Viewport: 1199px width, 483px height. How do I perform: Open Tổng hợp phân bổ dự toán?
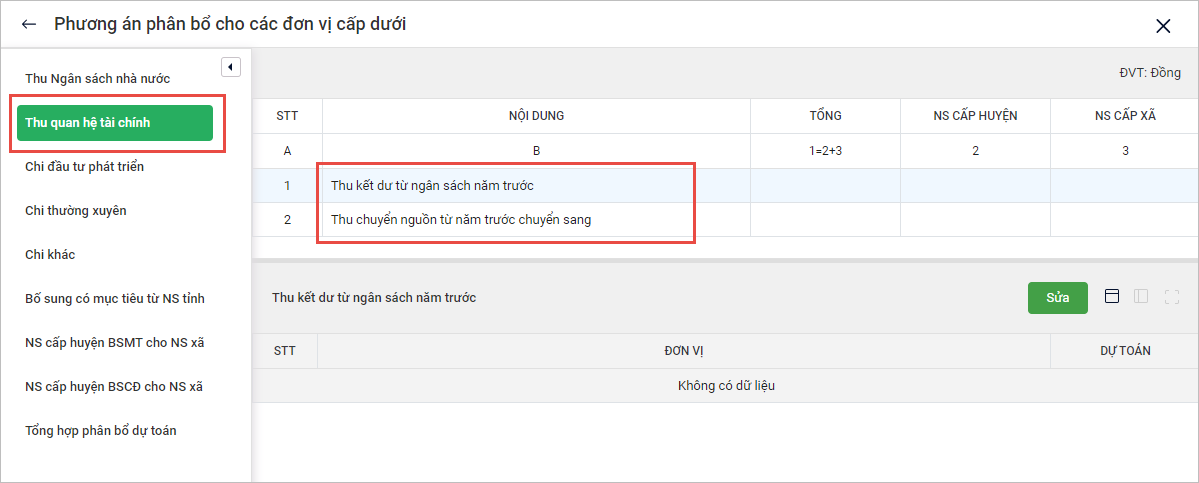pyautogui.click(x=101, y=430)
